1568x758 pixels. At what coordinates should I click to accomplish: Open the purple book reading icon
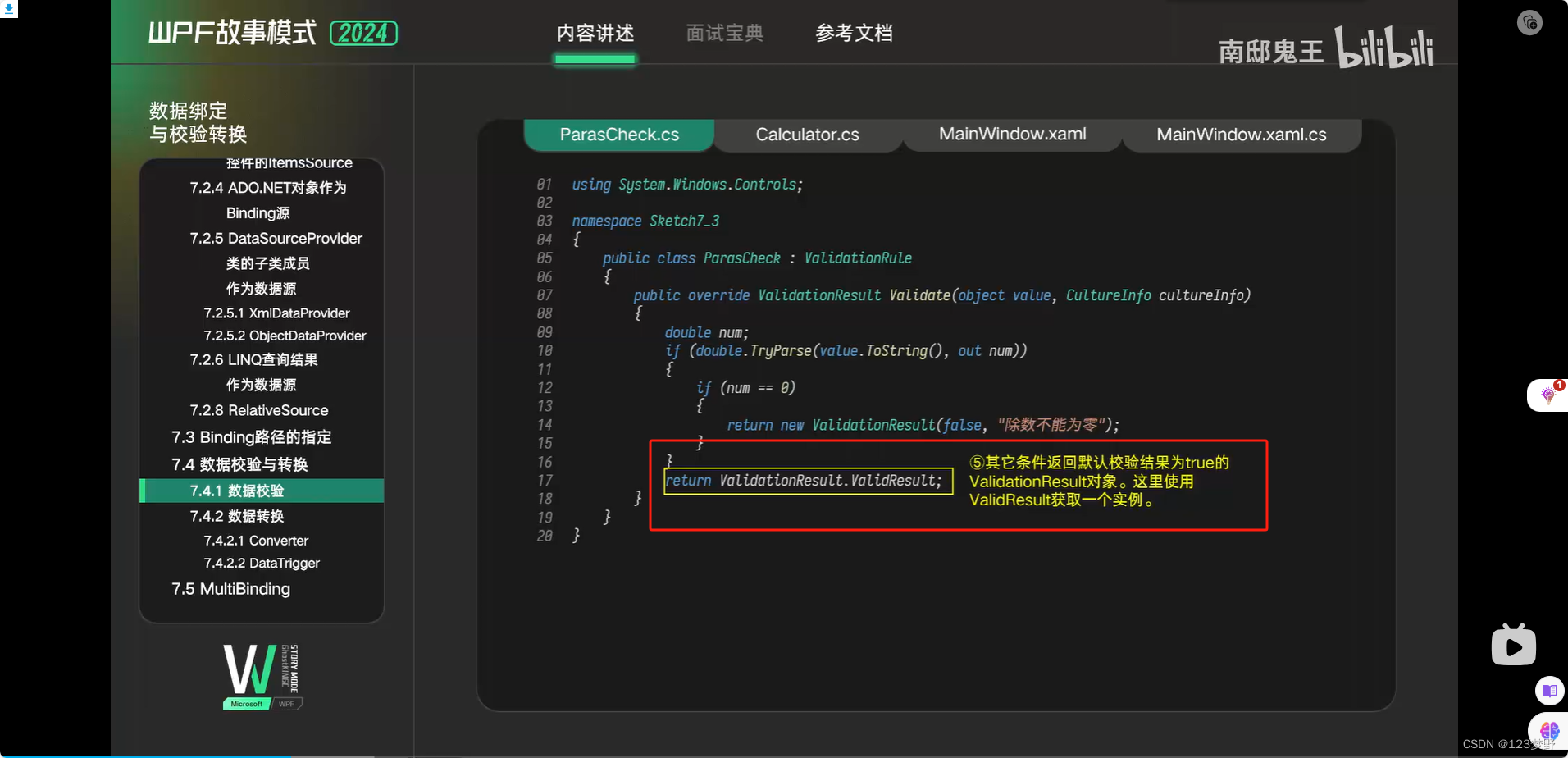(x=1549, y=691)
